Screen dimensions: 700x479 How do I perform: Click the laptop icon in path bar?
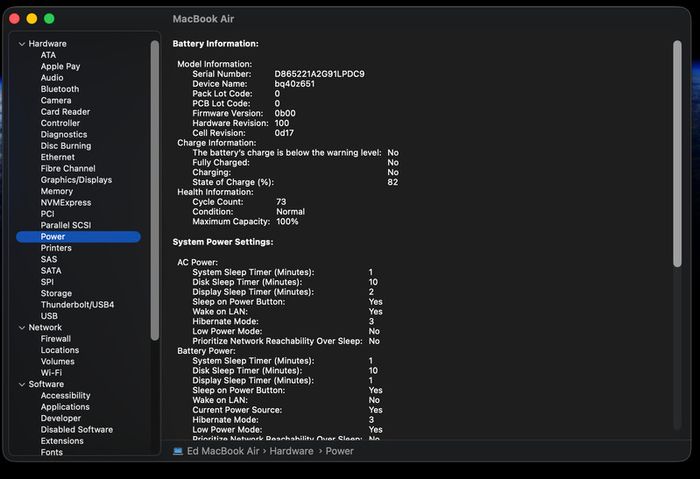click(x=178, y=451)
